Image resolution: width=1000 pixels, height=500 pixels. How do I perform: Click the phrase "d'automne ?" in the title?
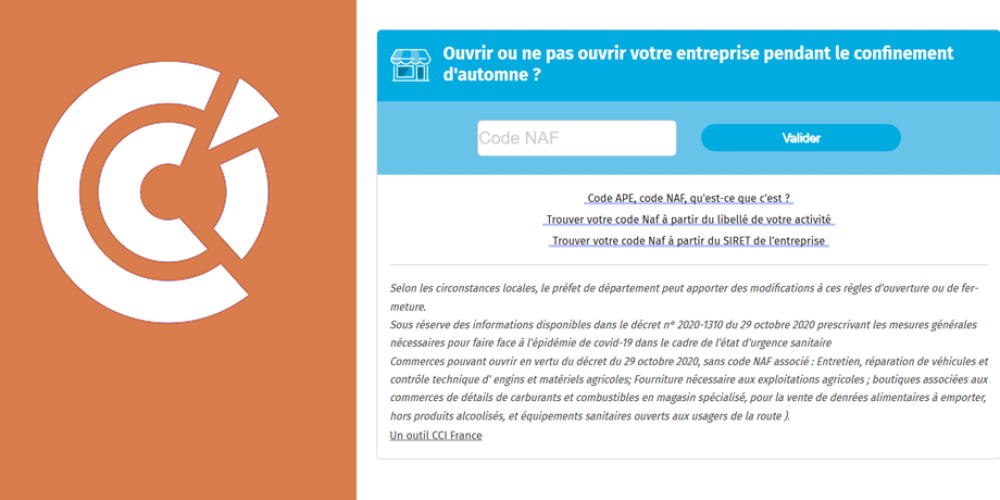tap(492, 74)
